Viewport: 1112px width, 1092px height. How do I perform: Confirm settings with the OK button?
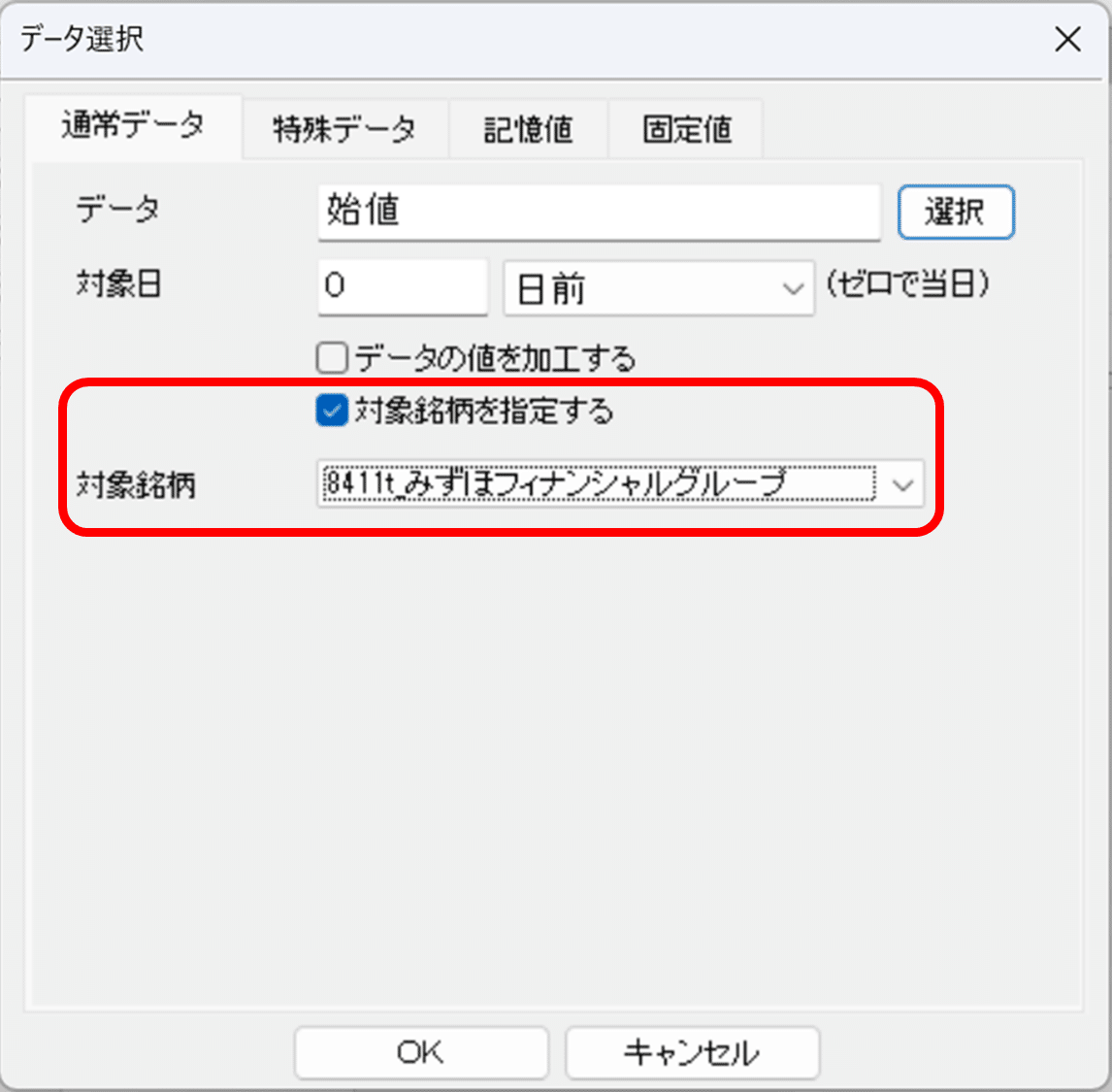click(421, 1052)
